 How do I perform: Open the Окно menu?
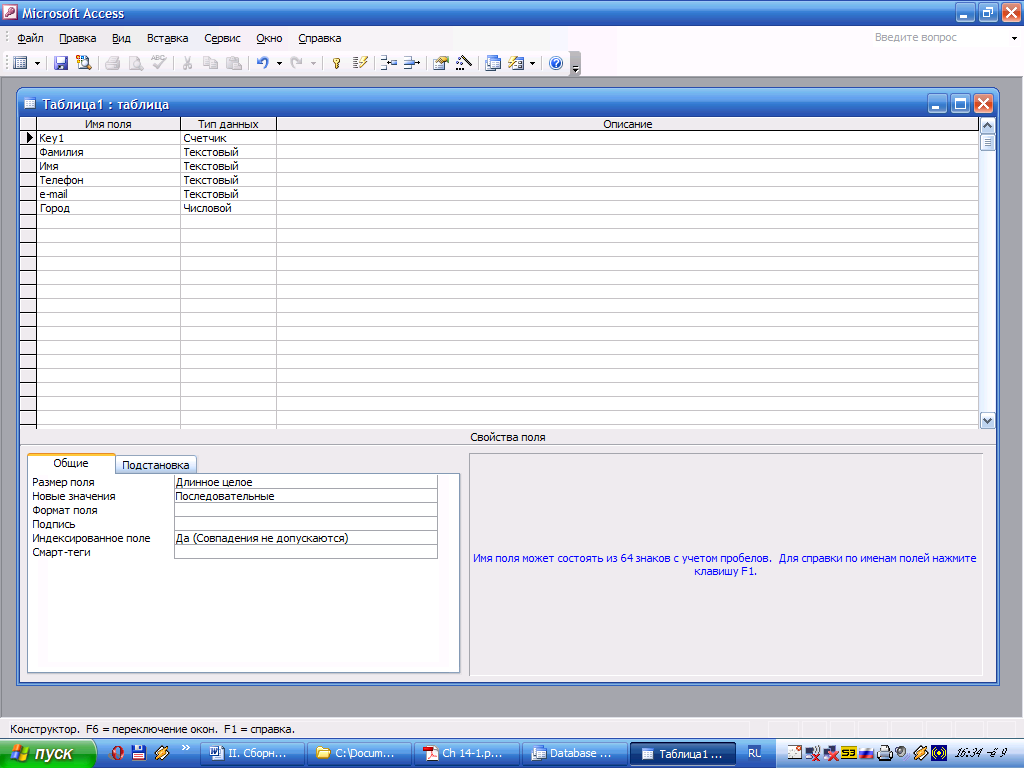(269, 38)
